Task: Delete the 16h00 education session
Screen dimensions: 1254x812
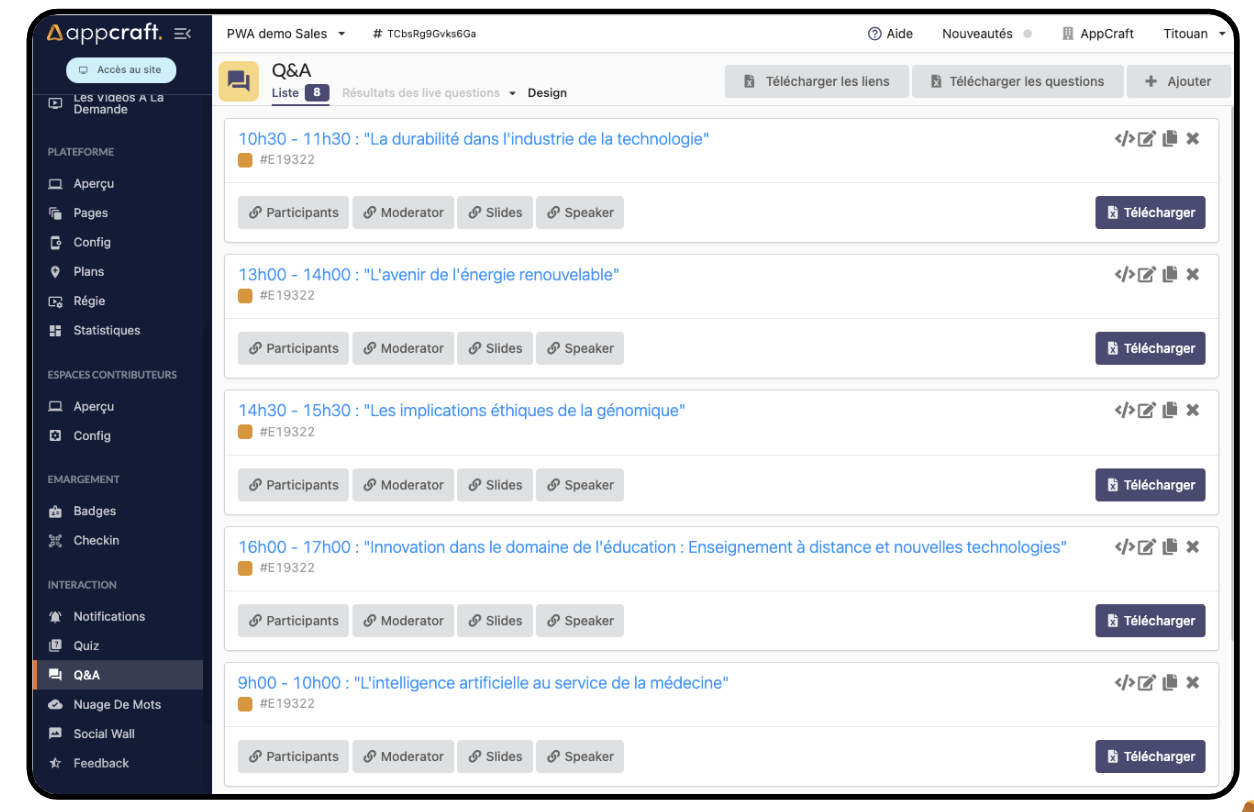Action: pyautogui.click(x=1192, y=547)
